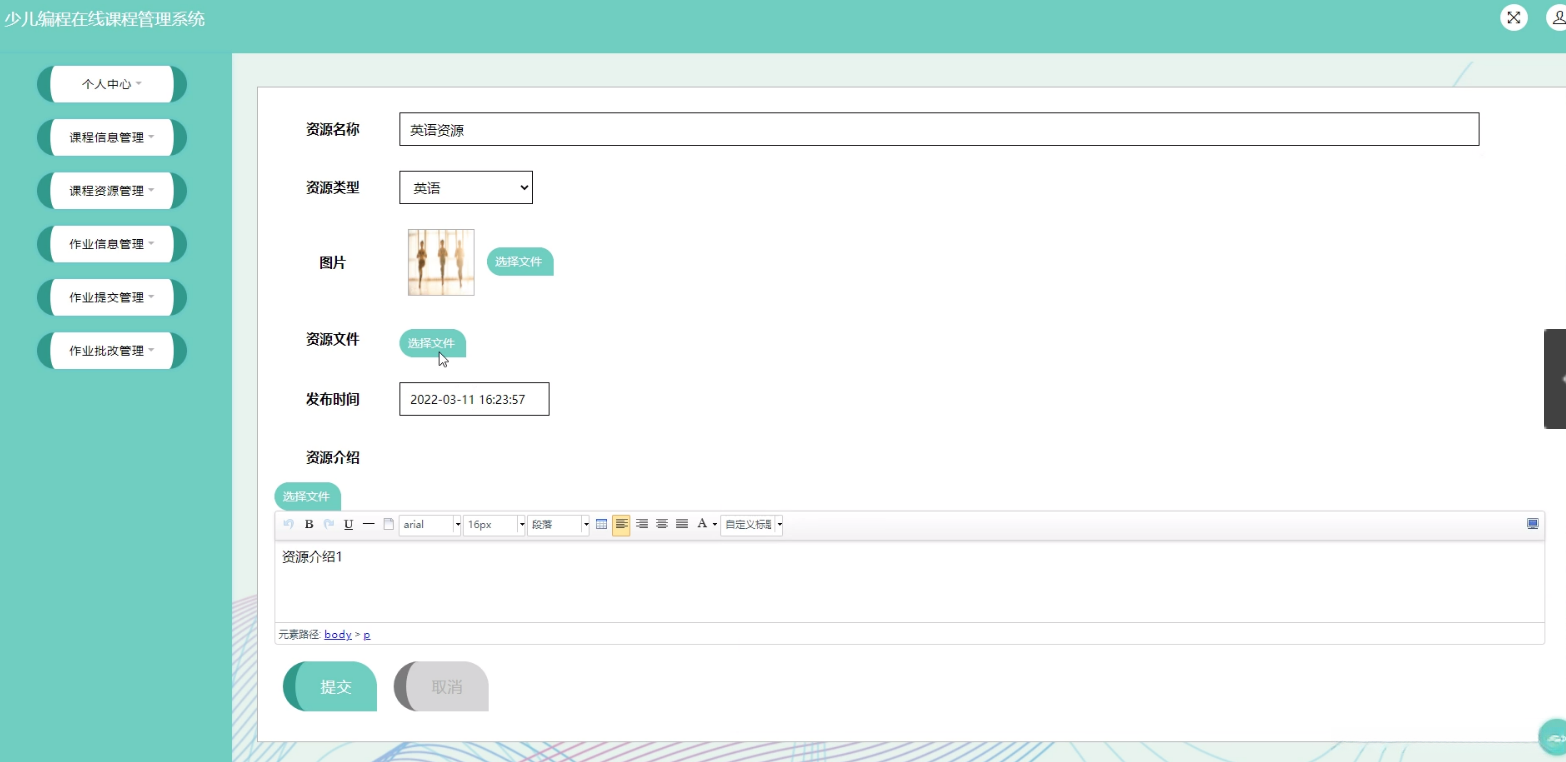
Task: Click the body link in element path
Action: [338, 635]
